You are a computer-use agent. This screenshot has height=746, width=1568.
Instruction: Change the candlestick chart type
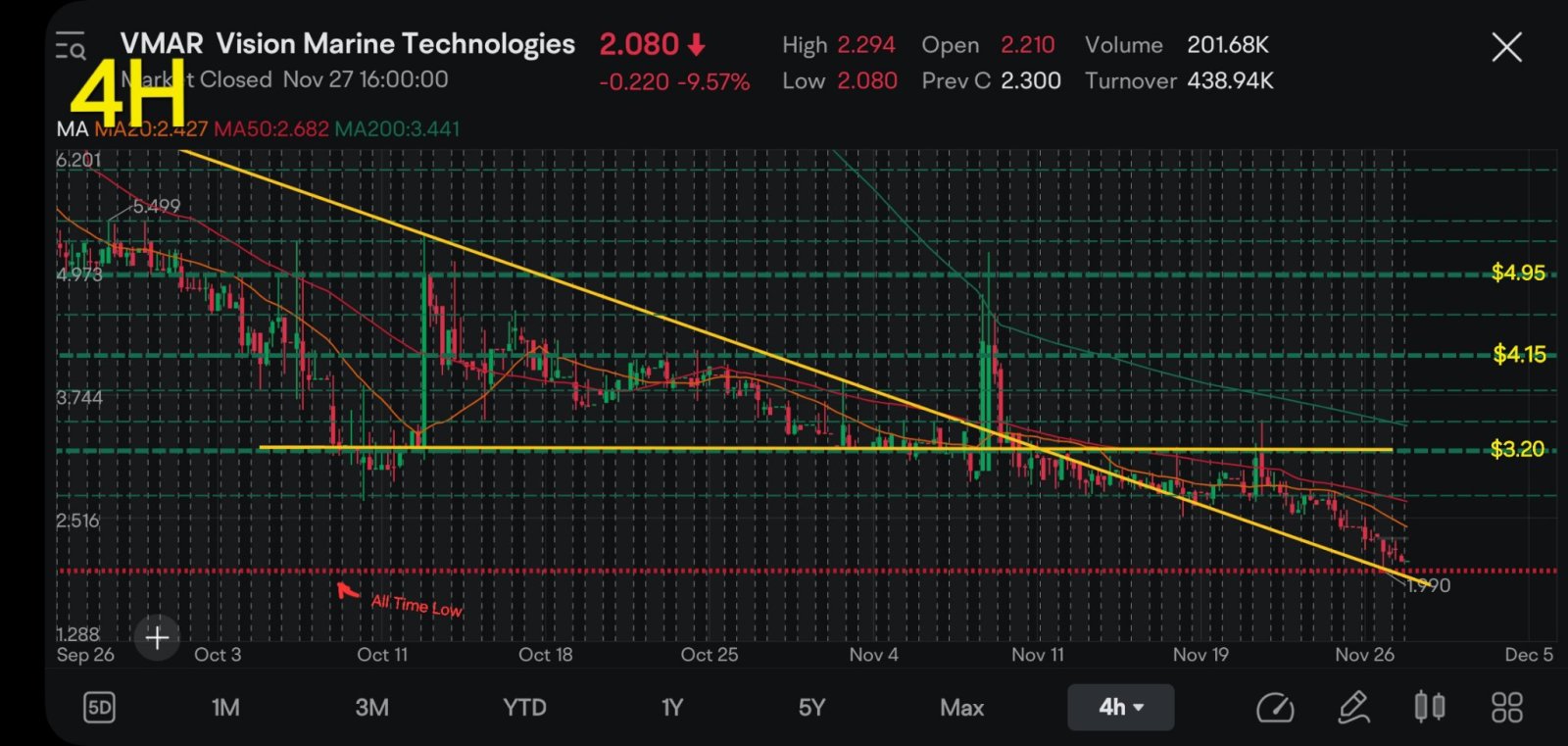[x=1430, y=707]
